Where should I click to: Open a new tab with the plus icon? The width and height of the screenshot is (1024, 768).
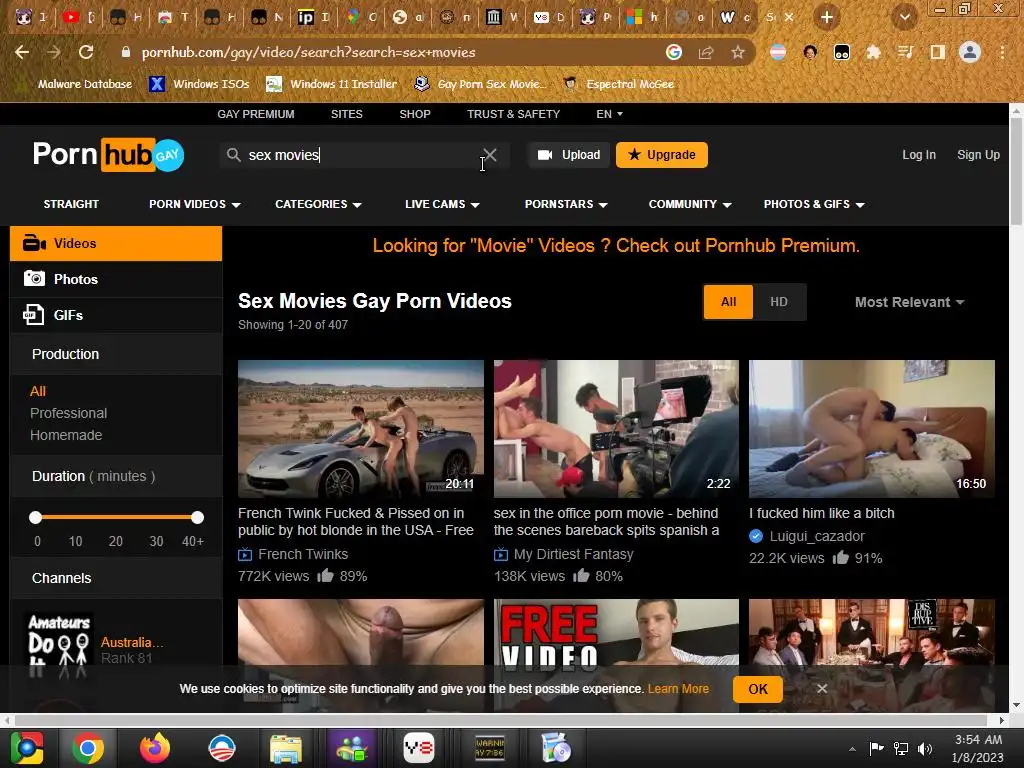pos(827,18)
